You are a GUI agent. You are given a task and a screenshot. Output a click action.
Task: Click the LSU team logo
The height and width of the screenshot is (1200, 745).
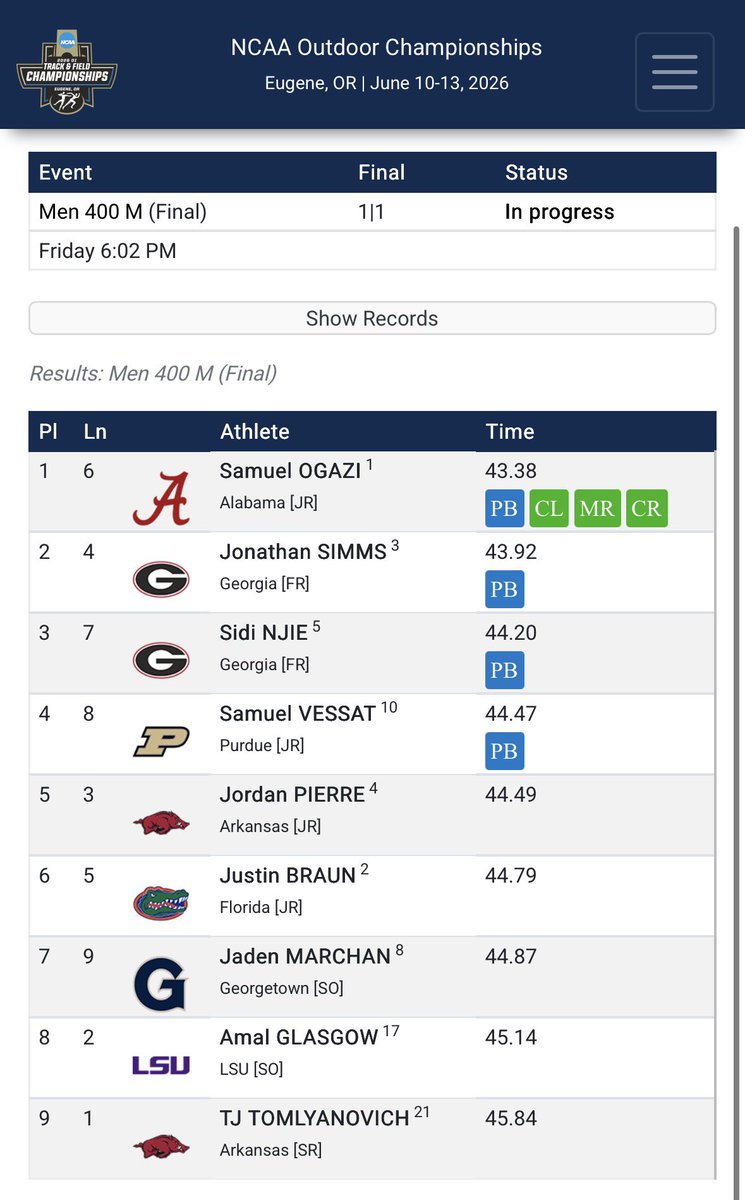(x=161, y=1065)
